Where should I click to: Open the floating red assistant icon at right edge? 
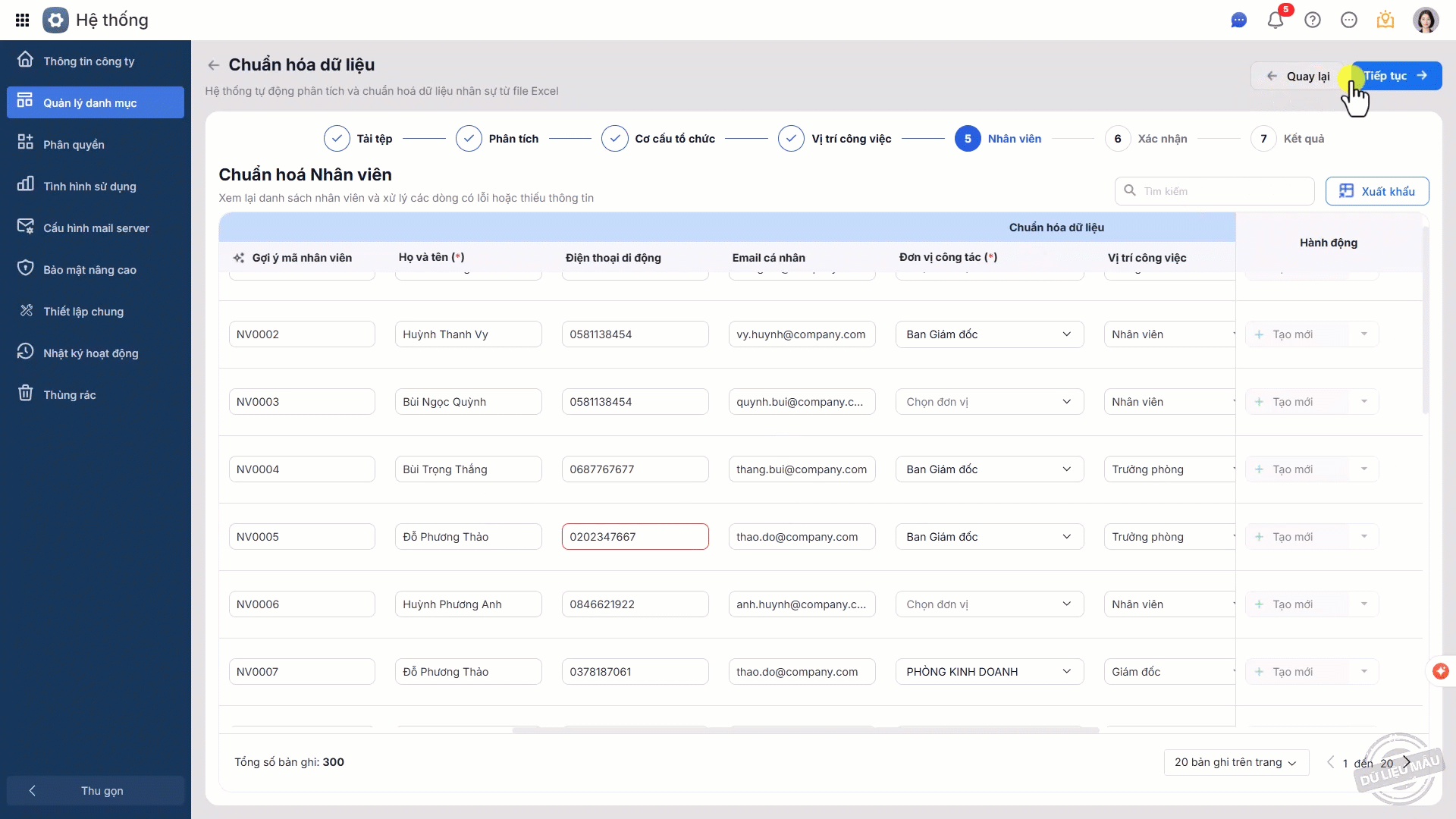click(1441, 671)
